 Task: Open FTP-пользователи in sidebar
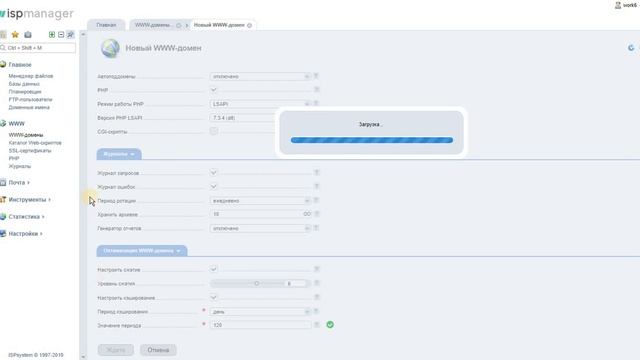point(30,99)
